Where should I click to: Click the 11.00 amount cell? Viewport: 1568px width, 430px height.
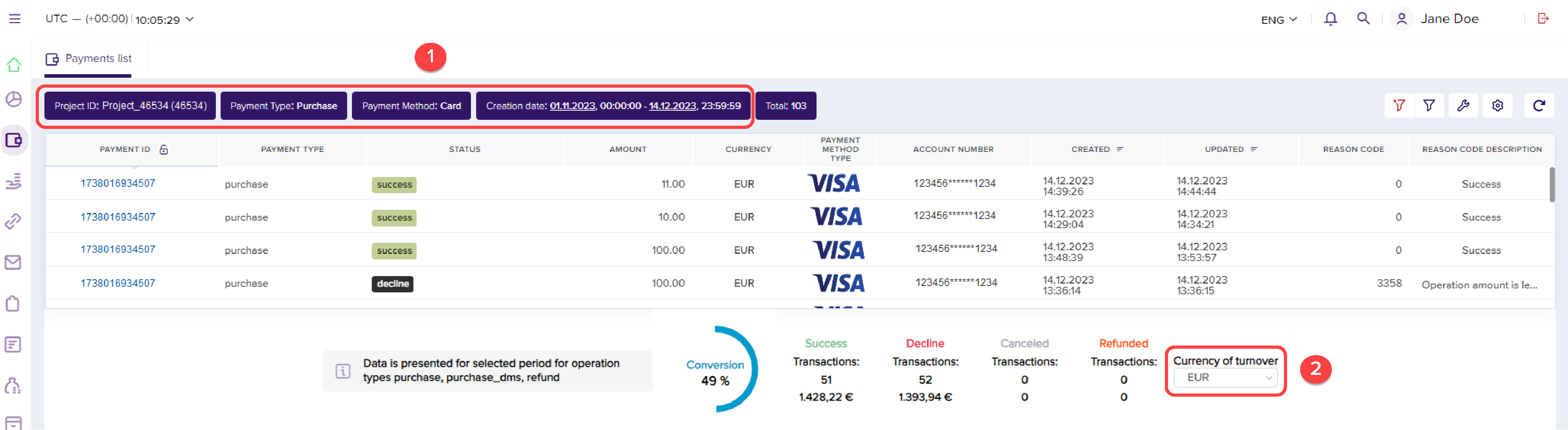[x=673, y=184]
